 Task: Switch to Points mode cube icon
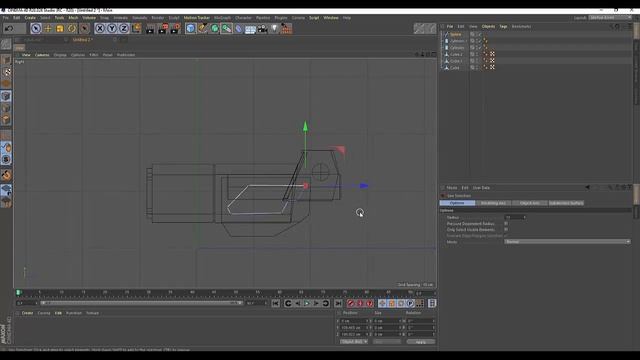coord(6,96)
